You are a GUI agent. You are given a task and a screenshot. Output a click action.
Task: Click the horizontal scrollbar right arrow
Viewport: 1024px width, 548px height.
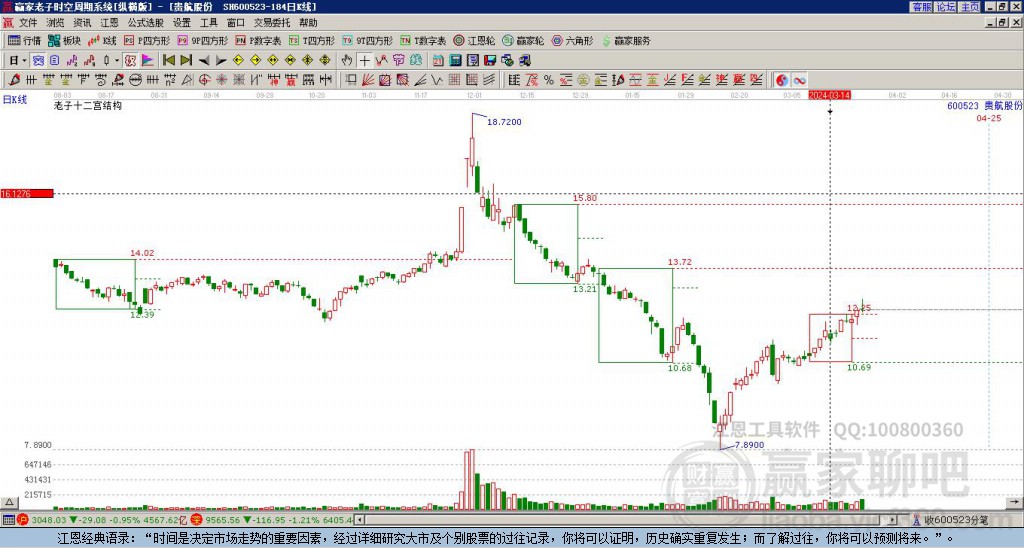(893, 520)
